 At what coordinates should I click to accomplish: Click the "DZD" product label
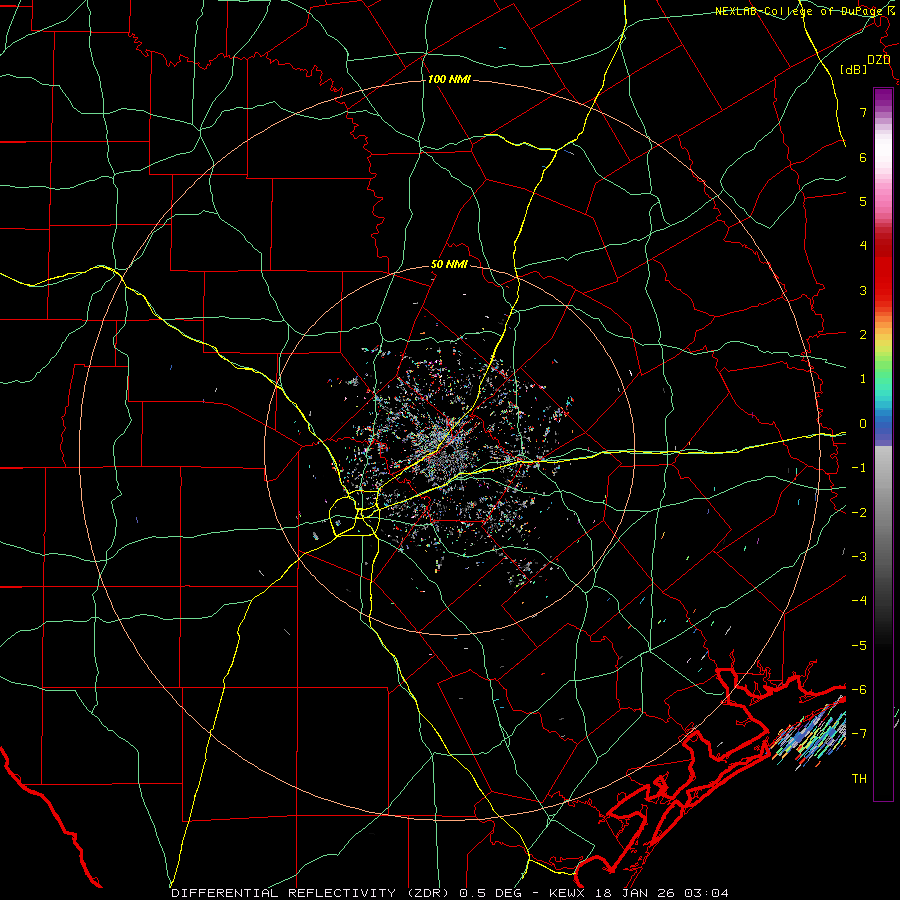879,60
